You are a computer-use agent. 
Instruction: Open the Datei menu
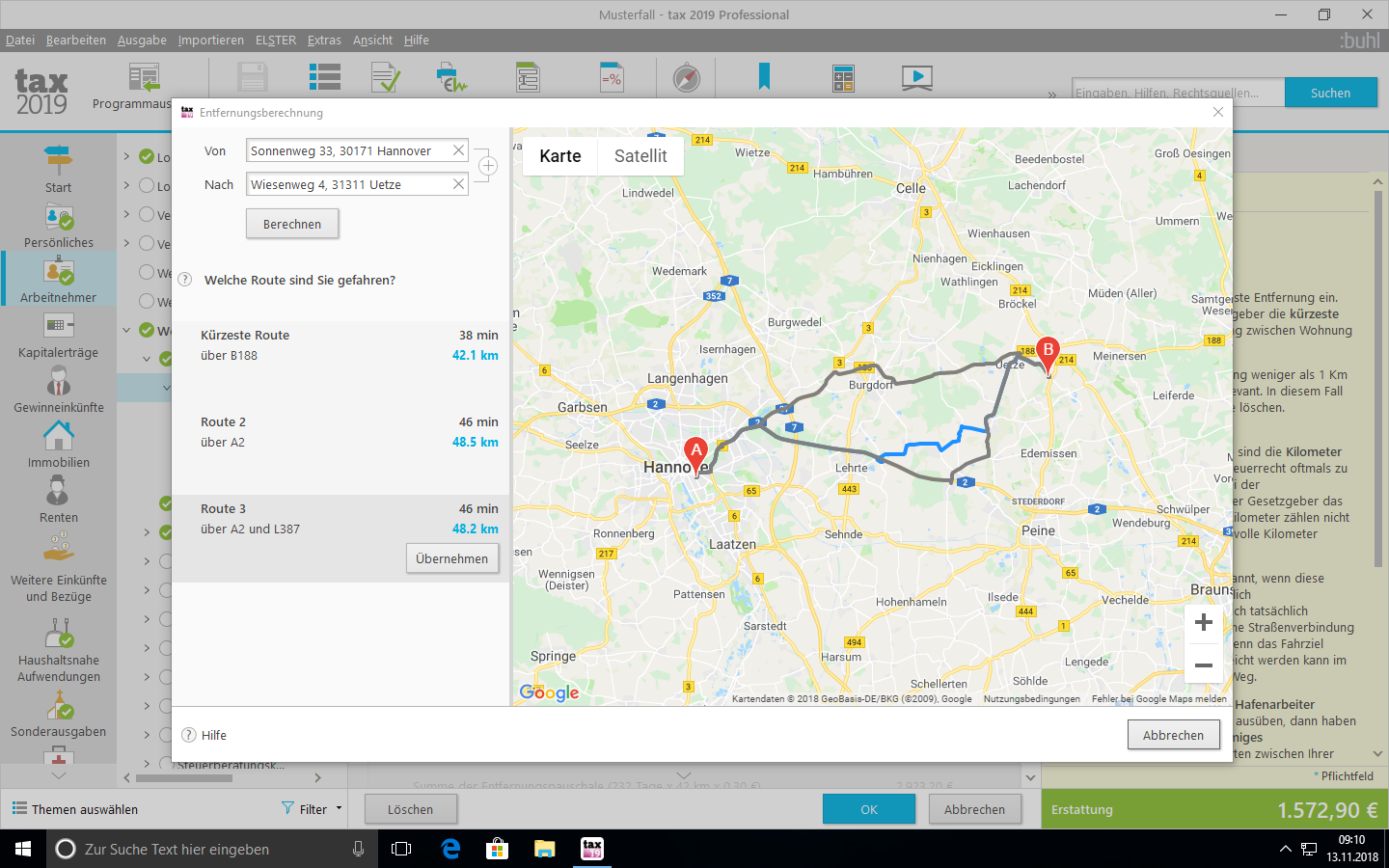pyautogui.click(x=20, y=40)
